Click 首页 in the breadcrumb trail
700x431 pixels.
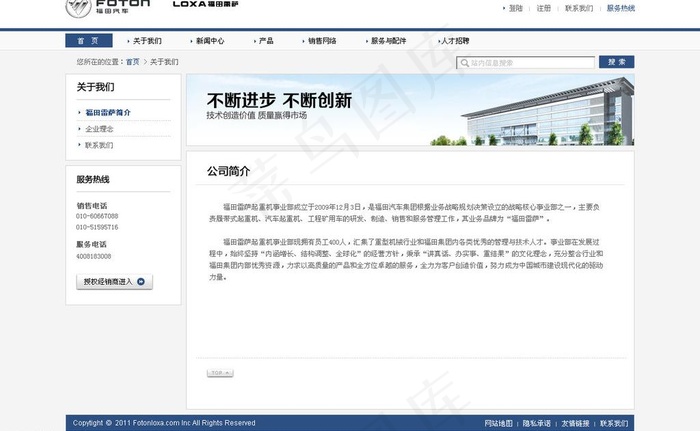(x=133, y=62)
